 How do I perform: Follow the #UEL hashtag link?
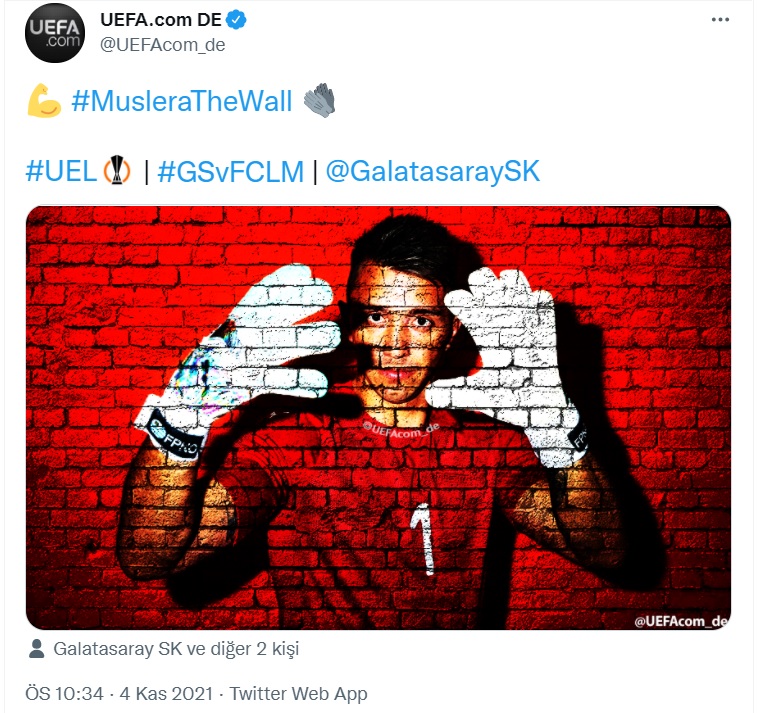click(x=61, y=171)
